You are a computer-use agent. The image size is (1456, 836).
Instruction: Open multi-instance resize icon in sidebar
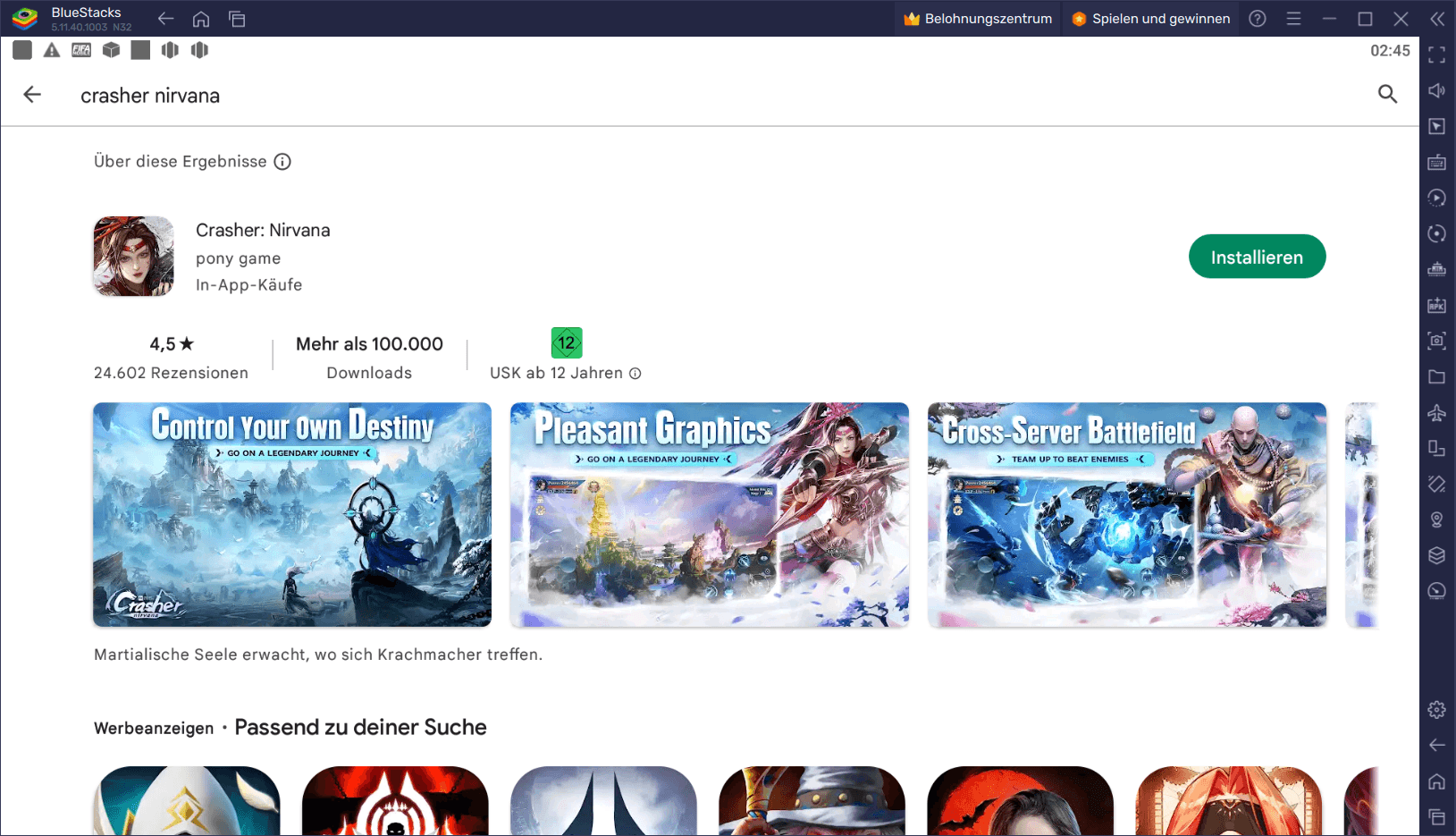1436,448
